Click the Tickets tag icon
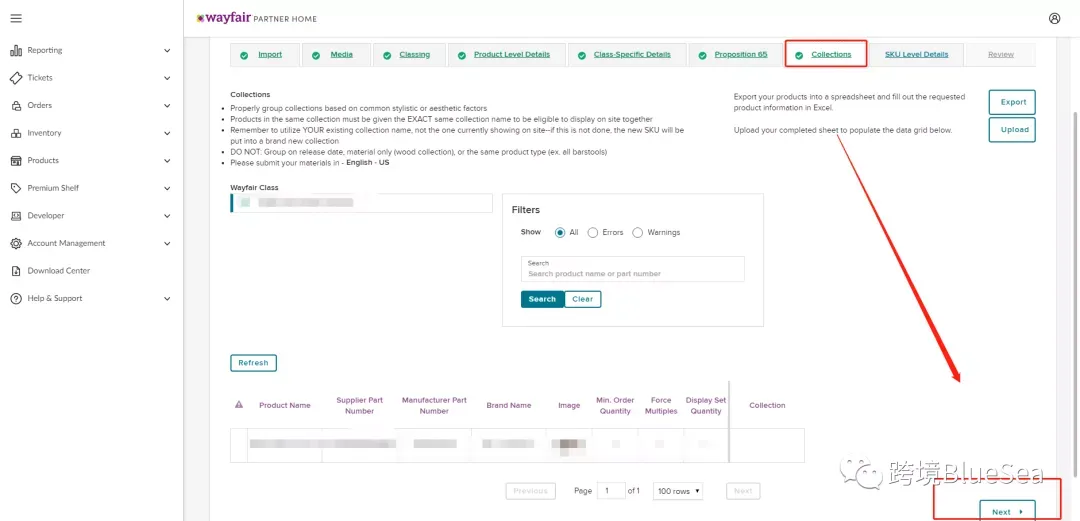The height and width of the screenshot is (521, 1080). click(16, 78)
